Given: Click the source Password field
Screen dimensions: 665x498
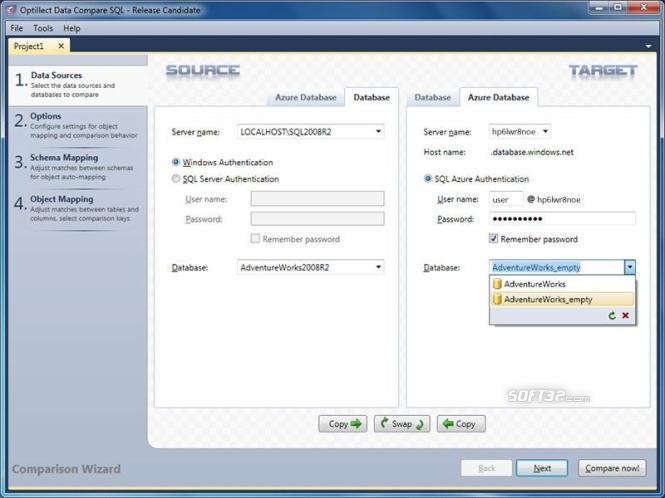Looking at the screenshot, I should click(x=317, y=219).
